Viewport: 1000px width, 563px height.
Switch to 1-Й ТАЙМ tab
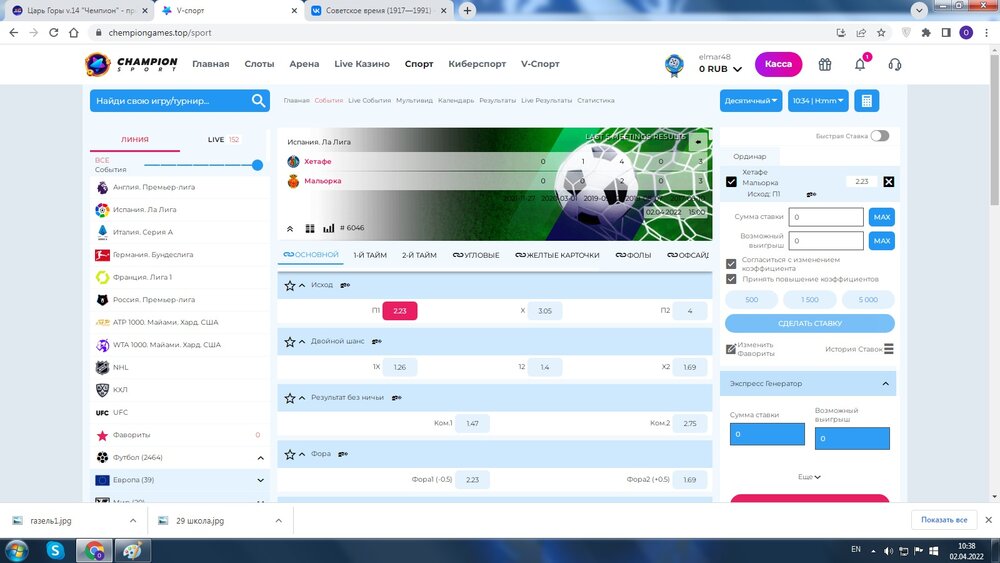[x=370, y=255]
